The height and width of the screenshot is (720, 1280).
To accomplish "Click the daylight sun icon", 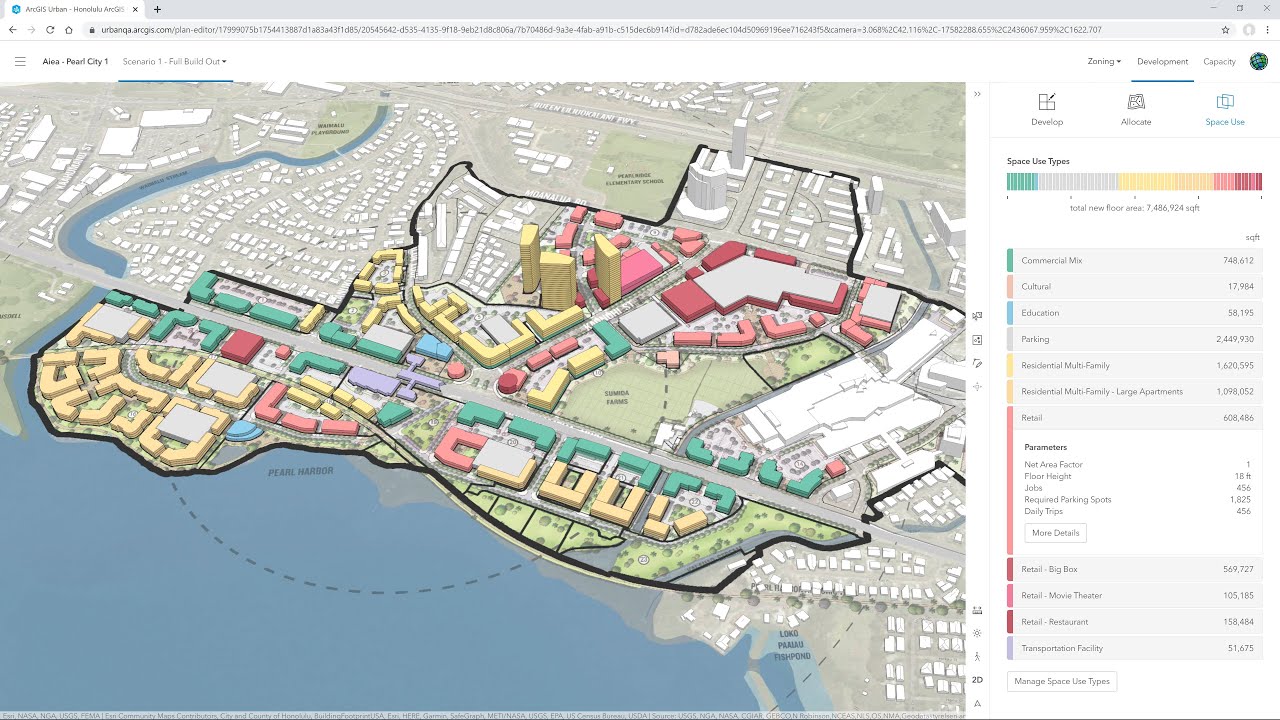I will point(977,633).
